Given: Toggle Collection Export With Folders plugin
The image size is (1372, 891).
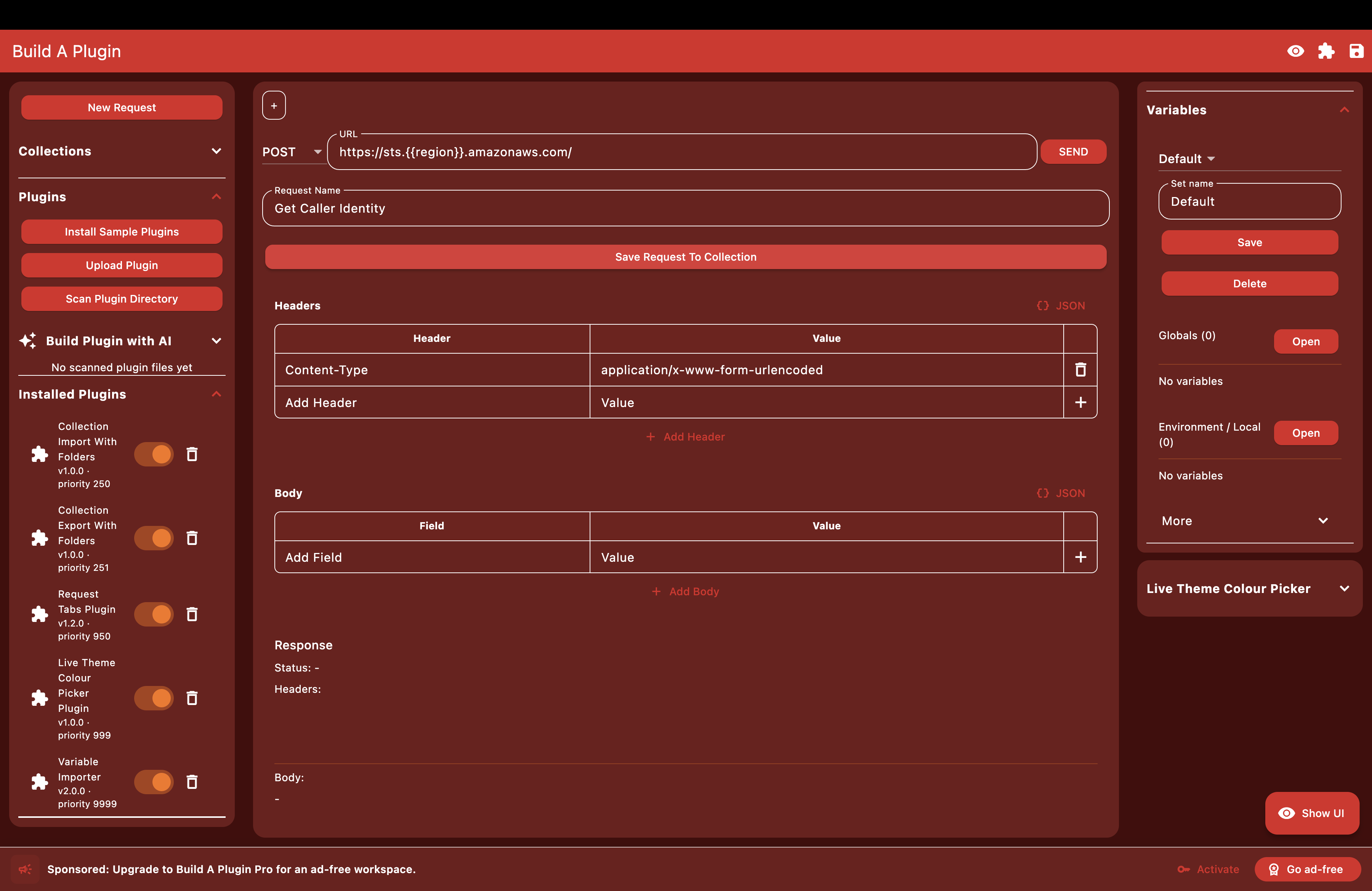Looking at the screenshot, I should pyautogui.click(x=154, y=538).
